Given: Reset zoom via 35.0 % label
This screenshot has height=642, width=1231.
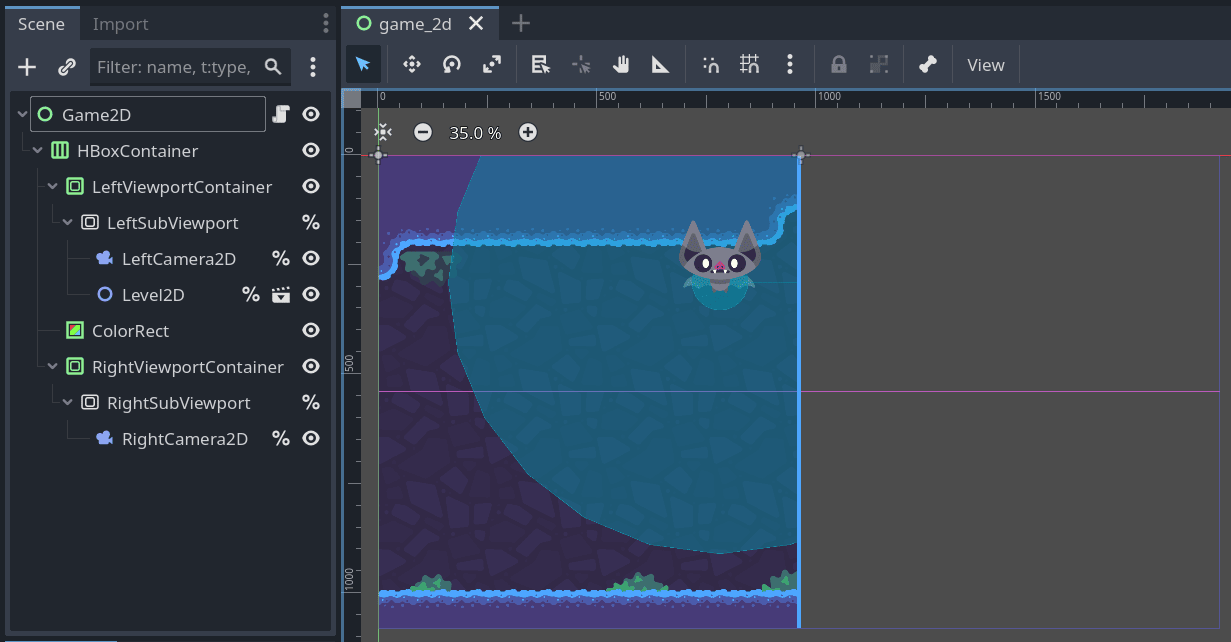Looking at the screenshot, I should point(475,132).
